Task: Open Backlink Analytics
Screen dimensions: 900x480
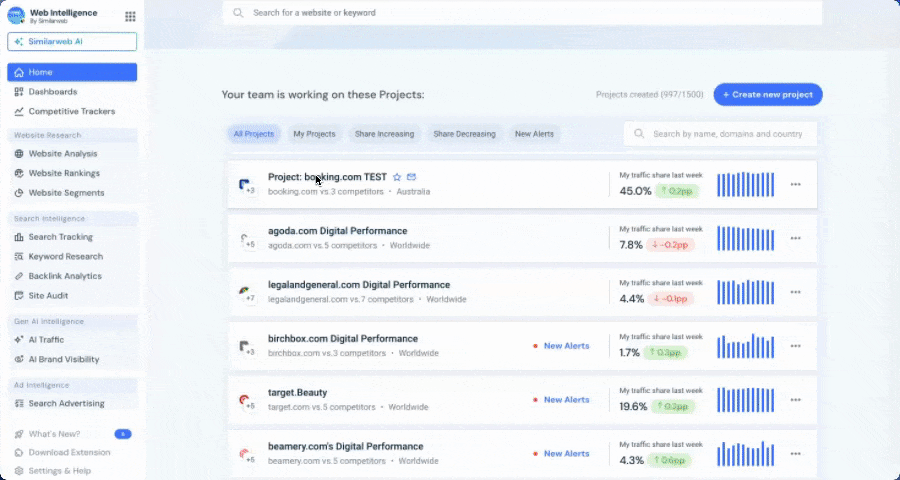Action: tap(64, 276)
